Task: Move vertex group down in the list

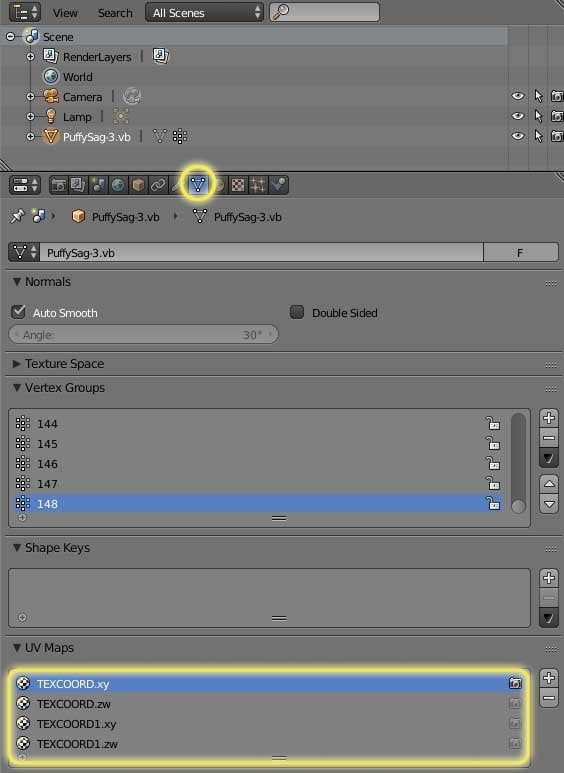Action: tap(549, 504)
